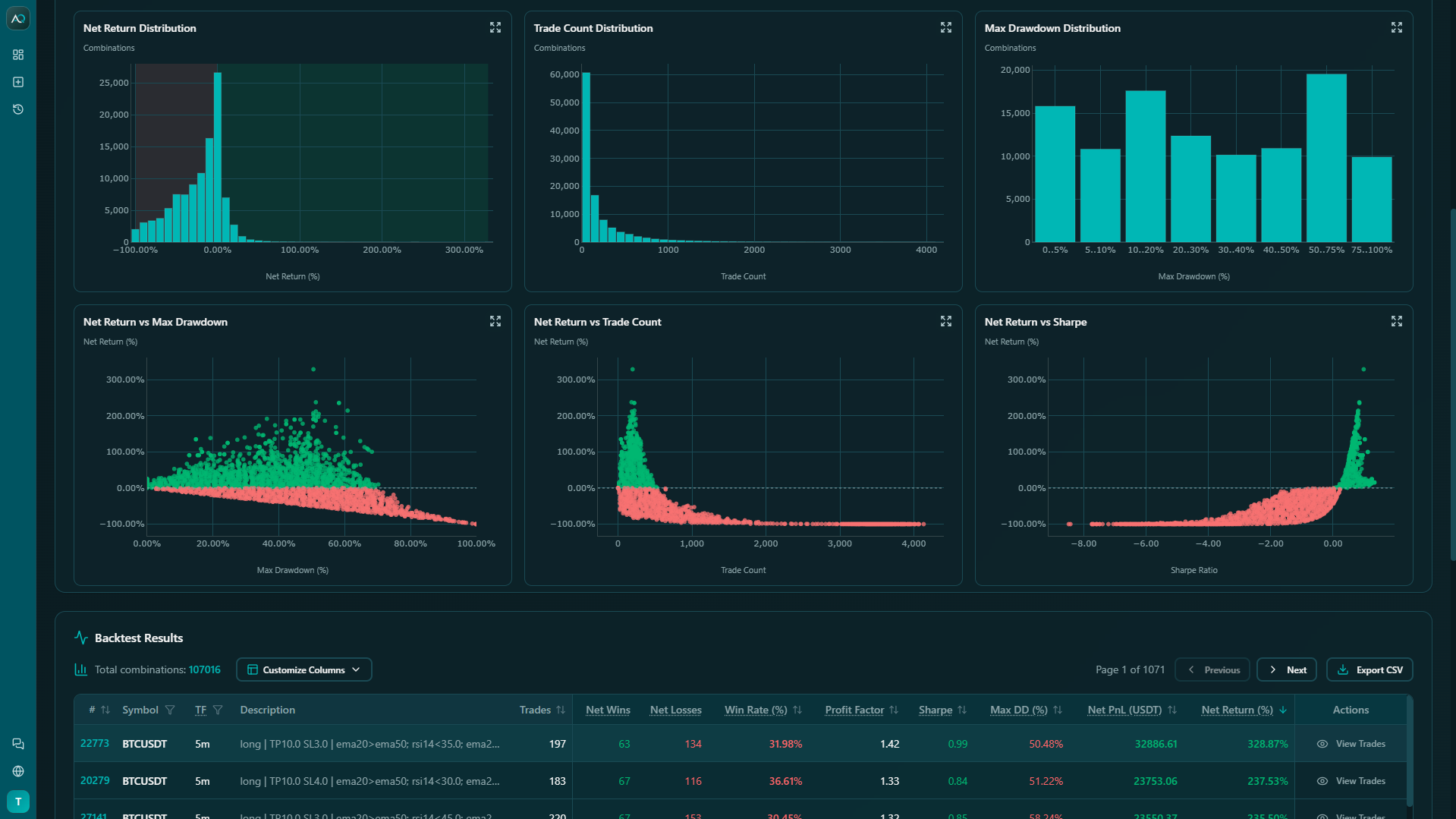Click the page vertical scrollbar

click(1452, 383)
